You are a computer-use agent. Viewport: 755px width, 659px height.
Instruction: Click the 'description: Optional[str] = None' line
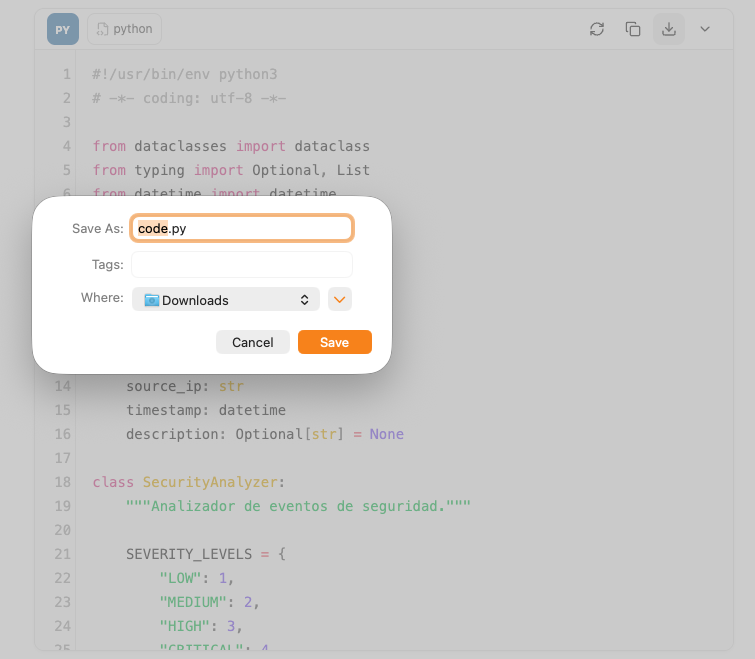click(x=265, y=434)
